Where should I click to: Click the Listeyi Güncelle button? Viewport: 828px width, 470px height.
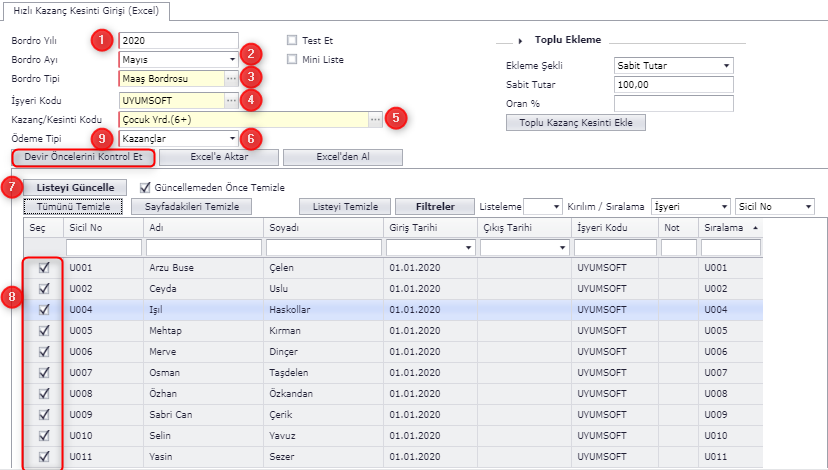coord(76,187)
